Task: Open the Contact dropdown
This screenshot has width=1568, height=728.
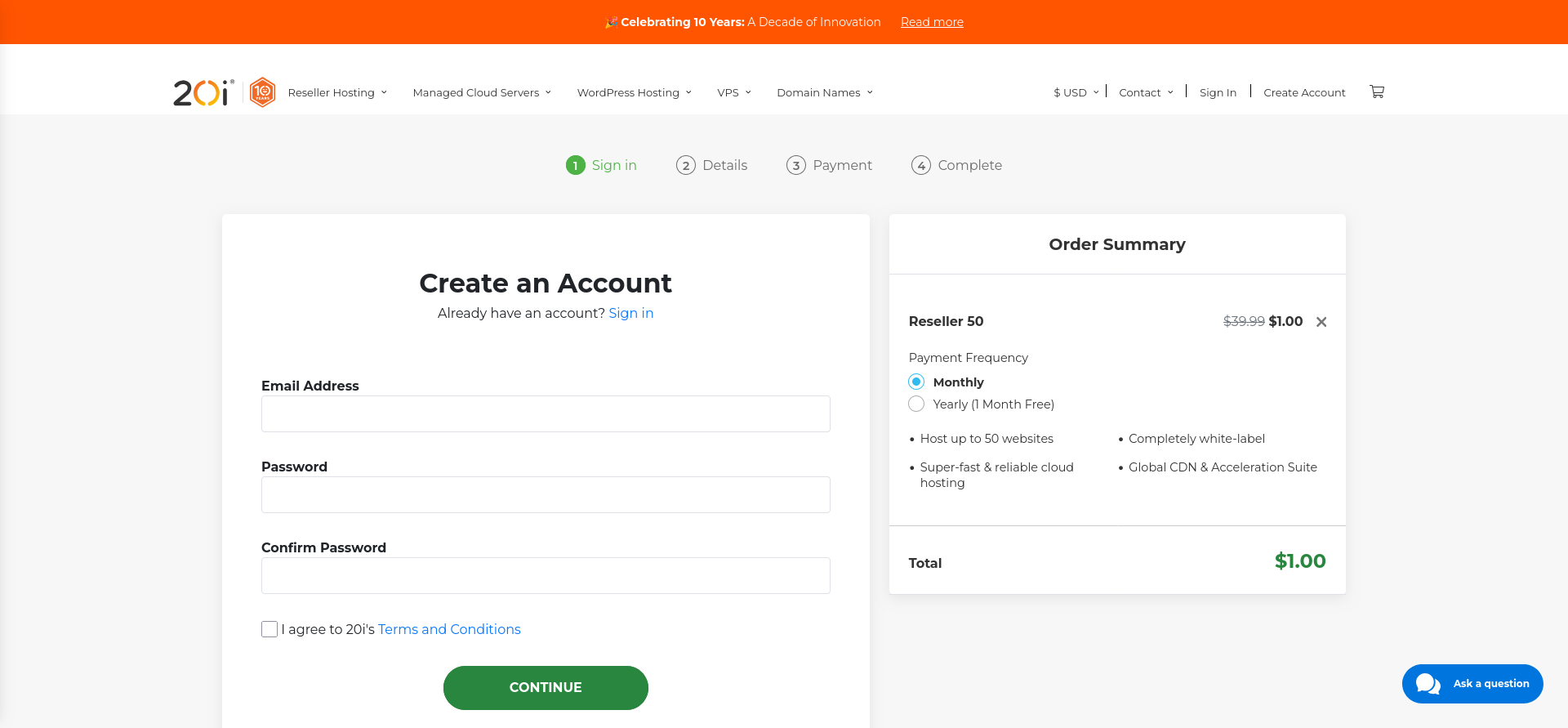Action: pyautogui.click(x=1146, y=92)
